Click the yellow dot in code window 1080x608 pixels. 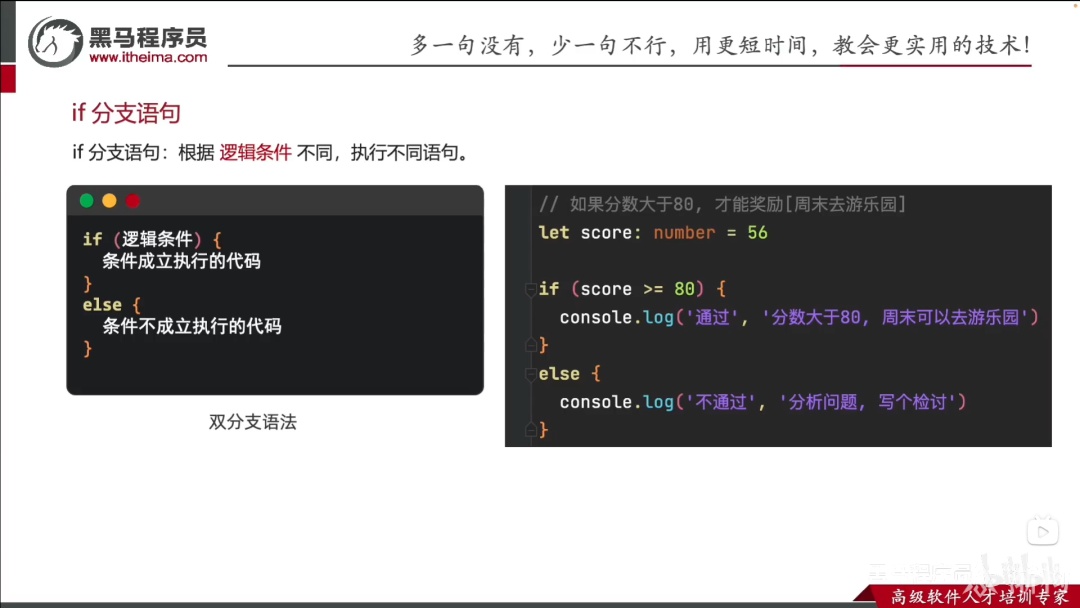(x=110, y=200)
